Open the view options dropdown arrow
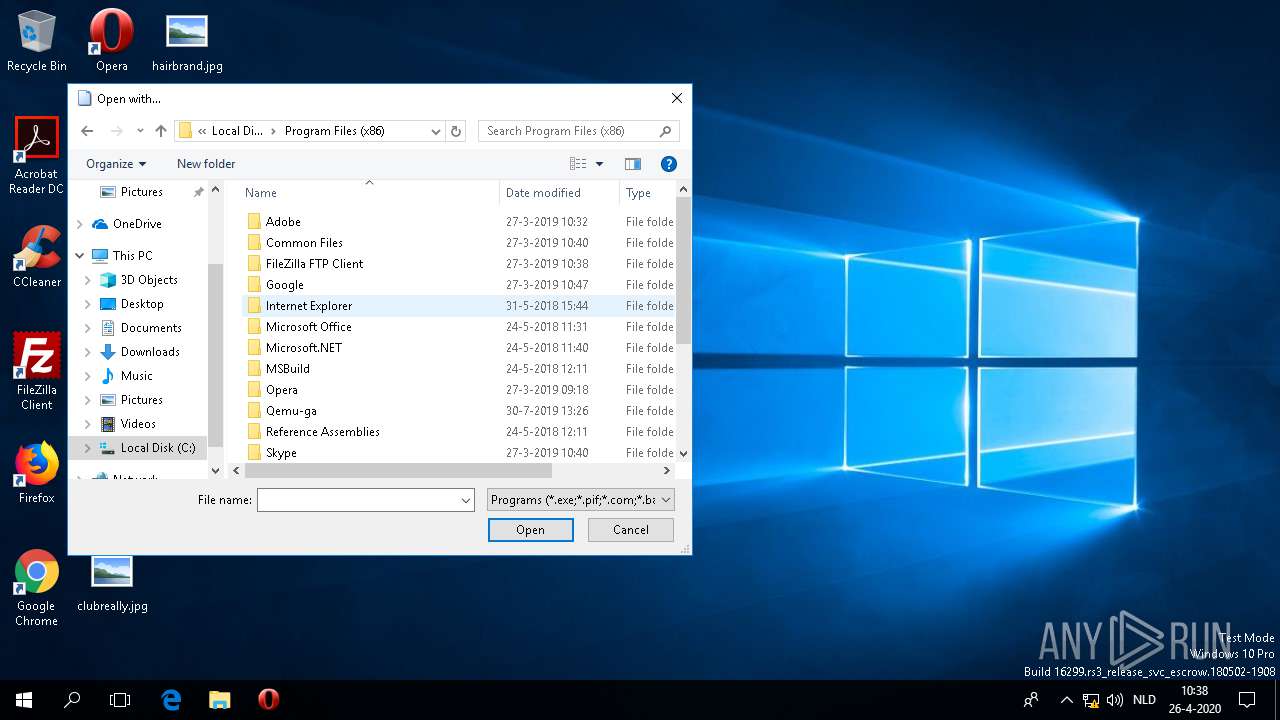Image resolution: width=1280 pixels, height=720 pixels. (x=600, y=164)
